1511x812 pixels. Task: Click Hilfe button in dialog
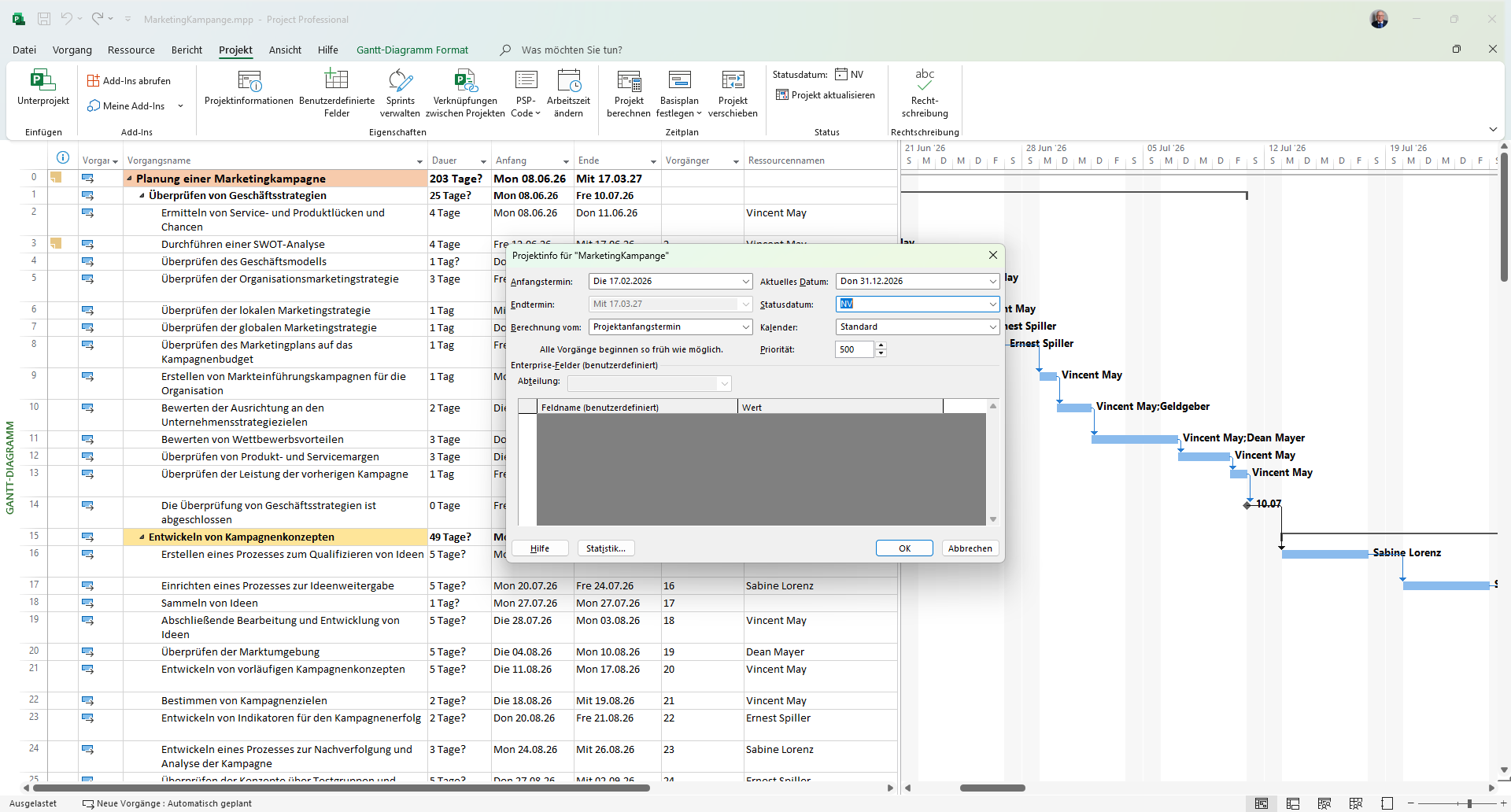tap(540, 548)
